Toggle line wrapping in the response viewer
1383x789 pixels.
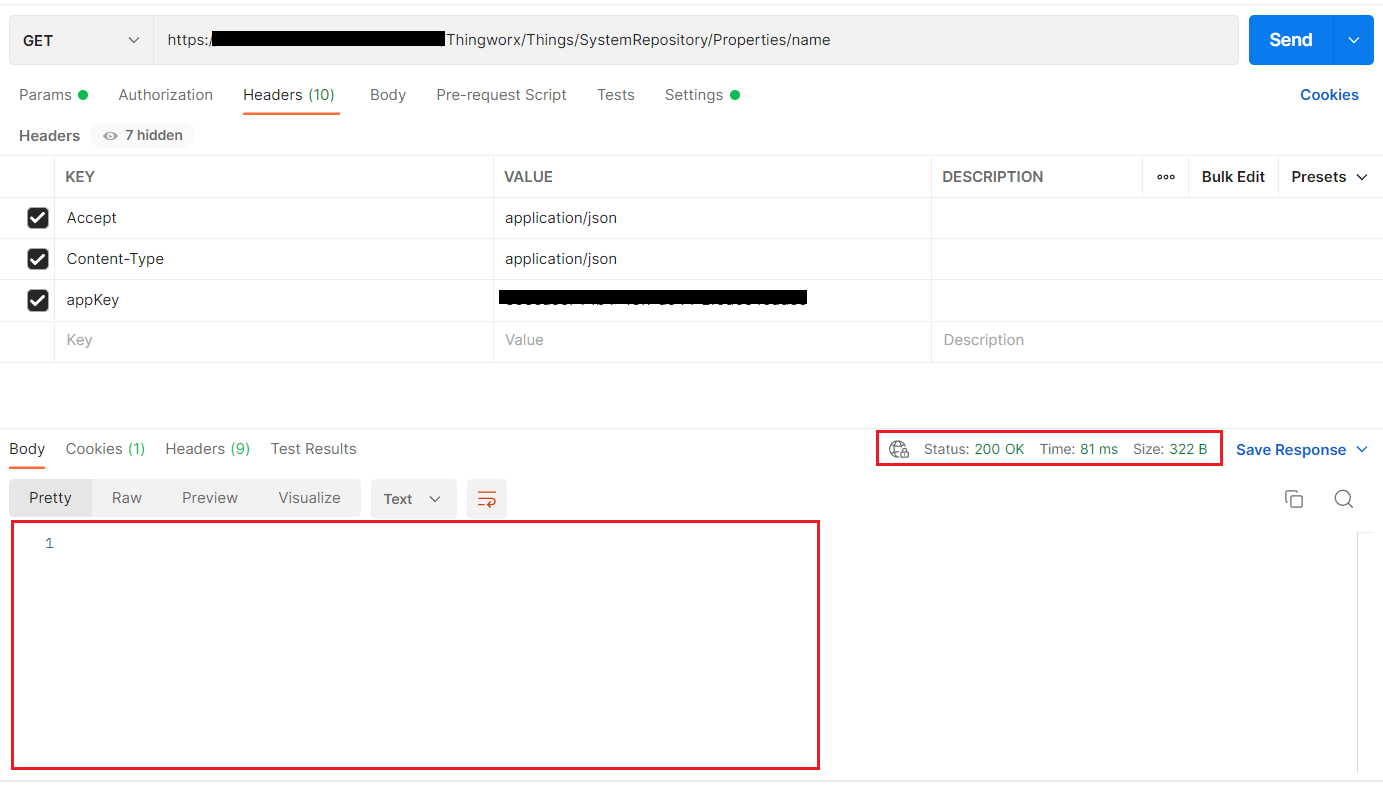[x=486, y=498]
